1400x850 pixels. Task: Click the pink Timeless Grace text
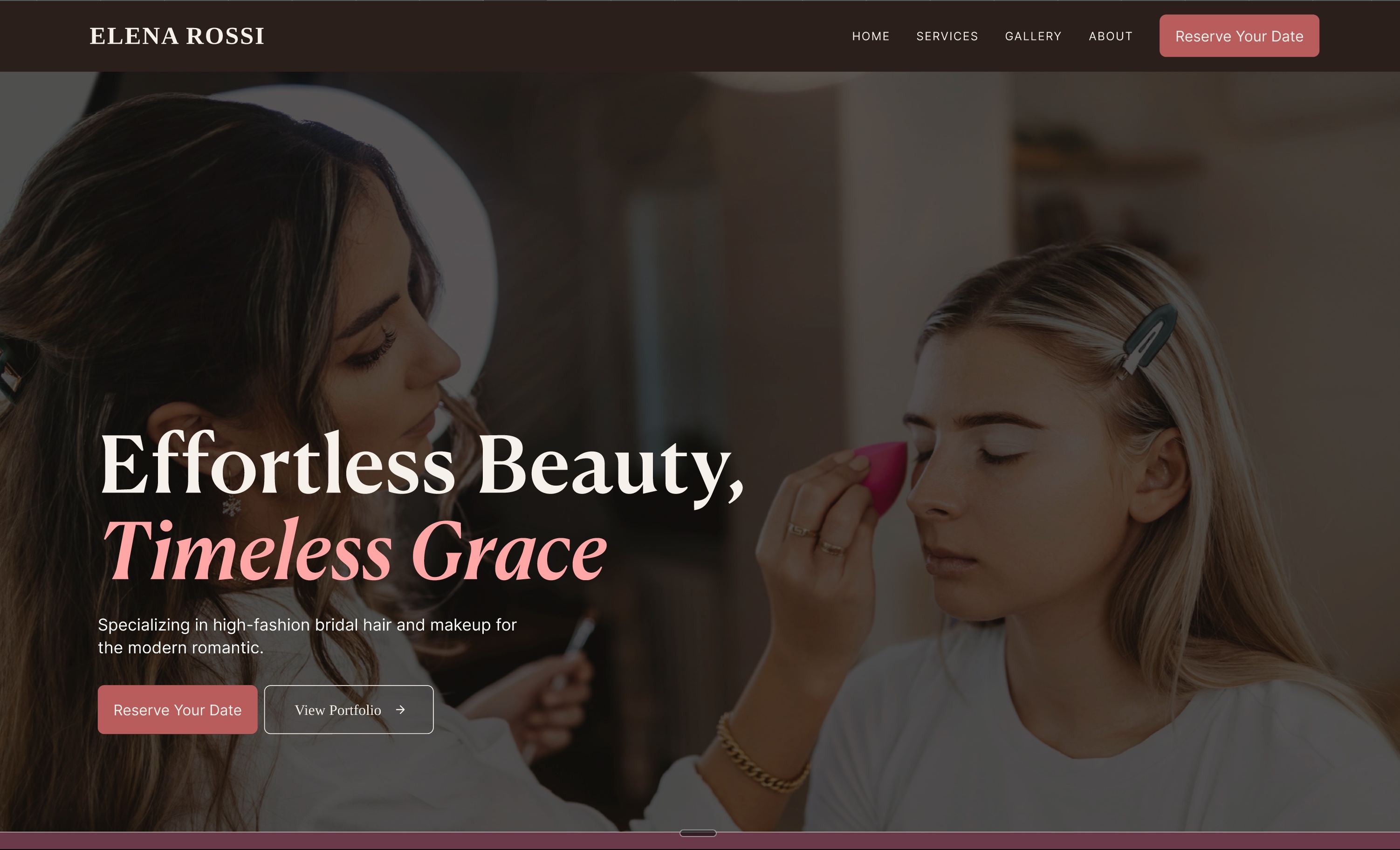(355, 550)
